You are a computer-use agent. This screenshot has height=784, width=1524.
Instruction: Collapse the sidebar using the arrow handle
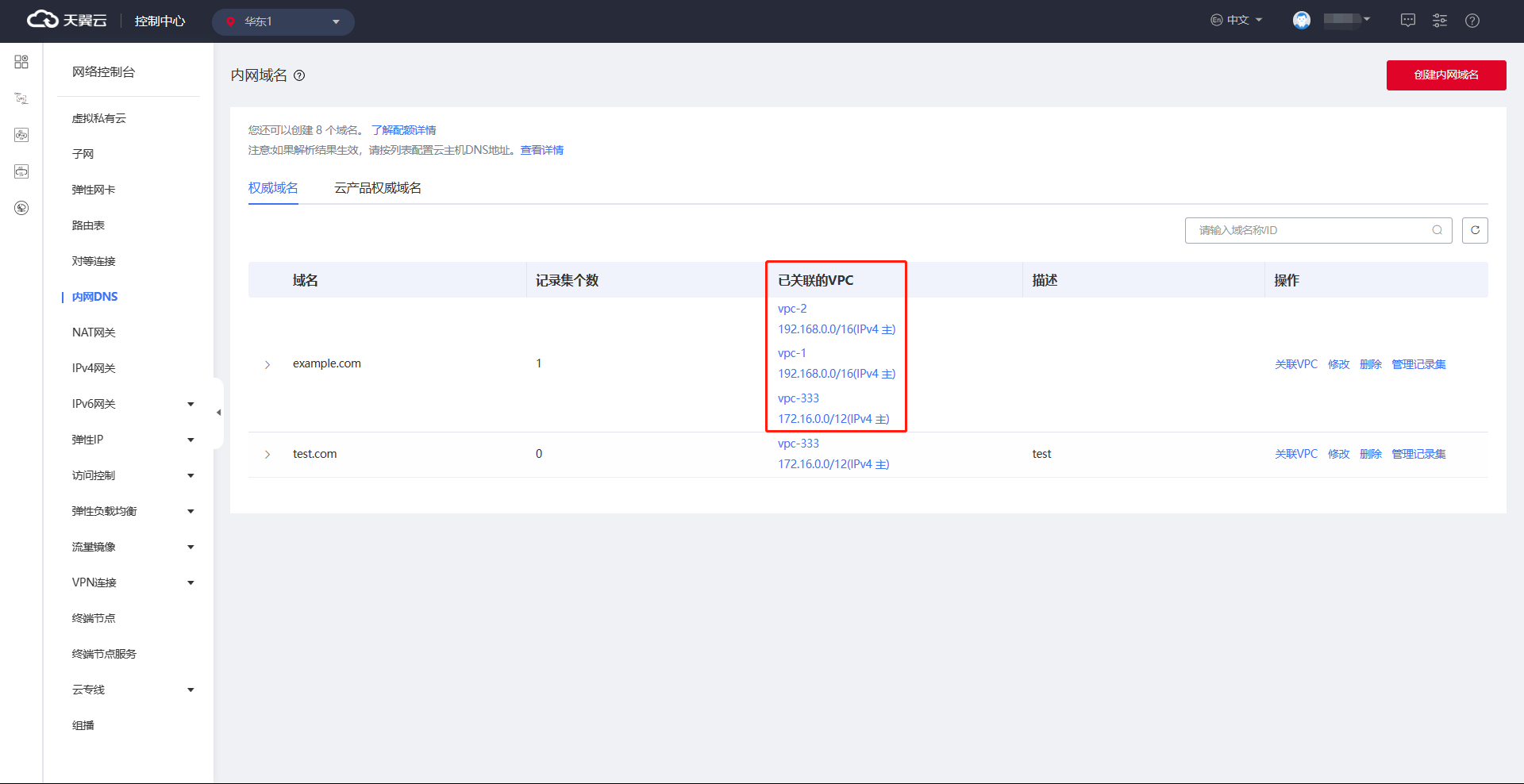click(x=218, y=413)
